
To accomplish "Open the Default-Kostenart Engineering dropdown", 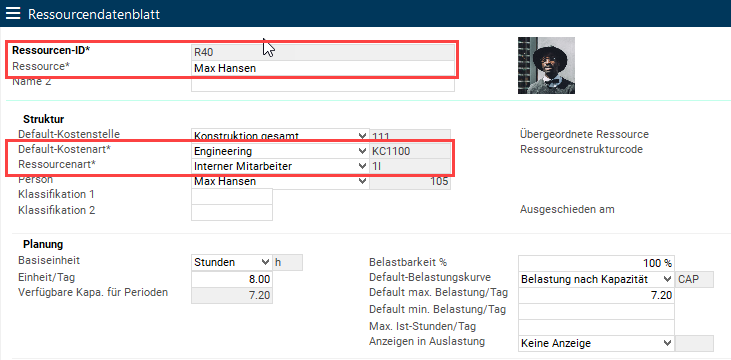I will pos(280,151).
